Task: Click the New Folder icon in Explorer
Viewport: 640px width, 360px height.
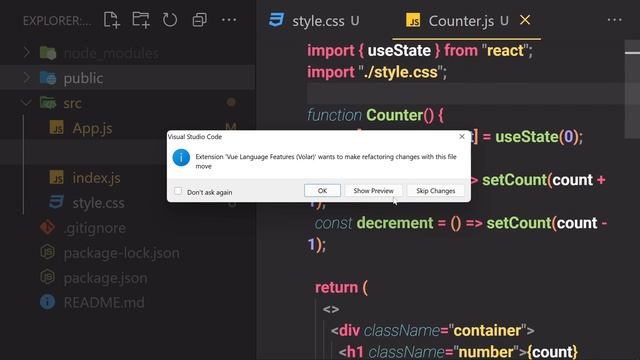Action: coord(141,20)
